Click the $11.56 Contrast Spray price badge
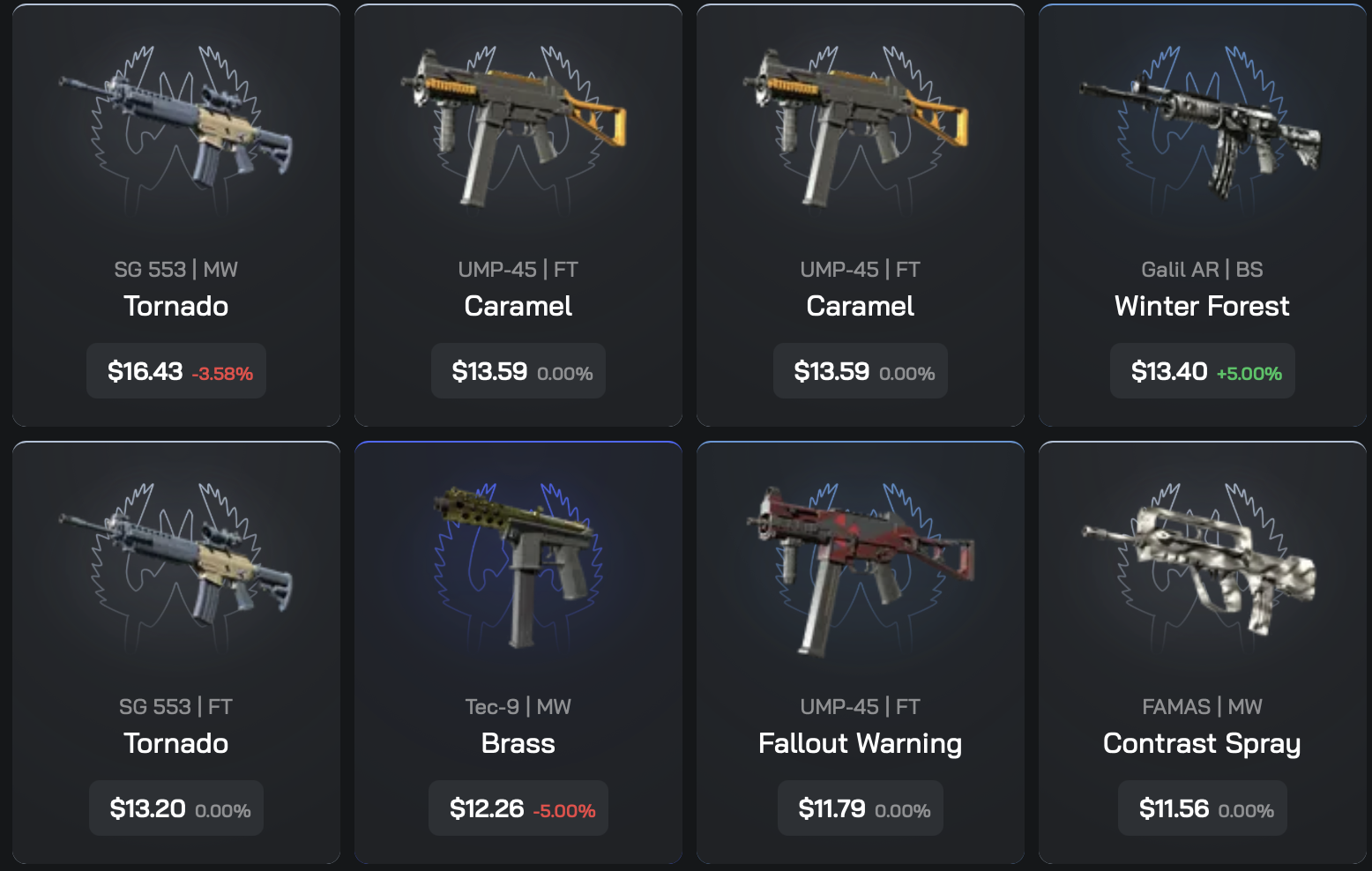The width and height of the screenshot is (1372, 871). [x=1203, y=808]
